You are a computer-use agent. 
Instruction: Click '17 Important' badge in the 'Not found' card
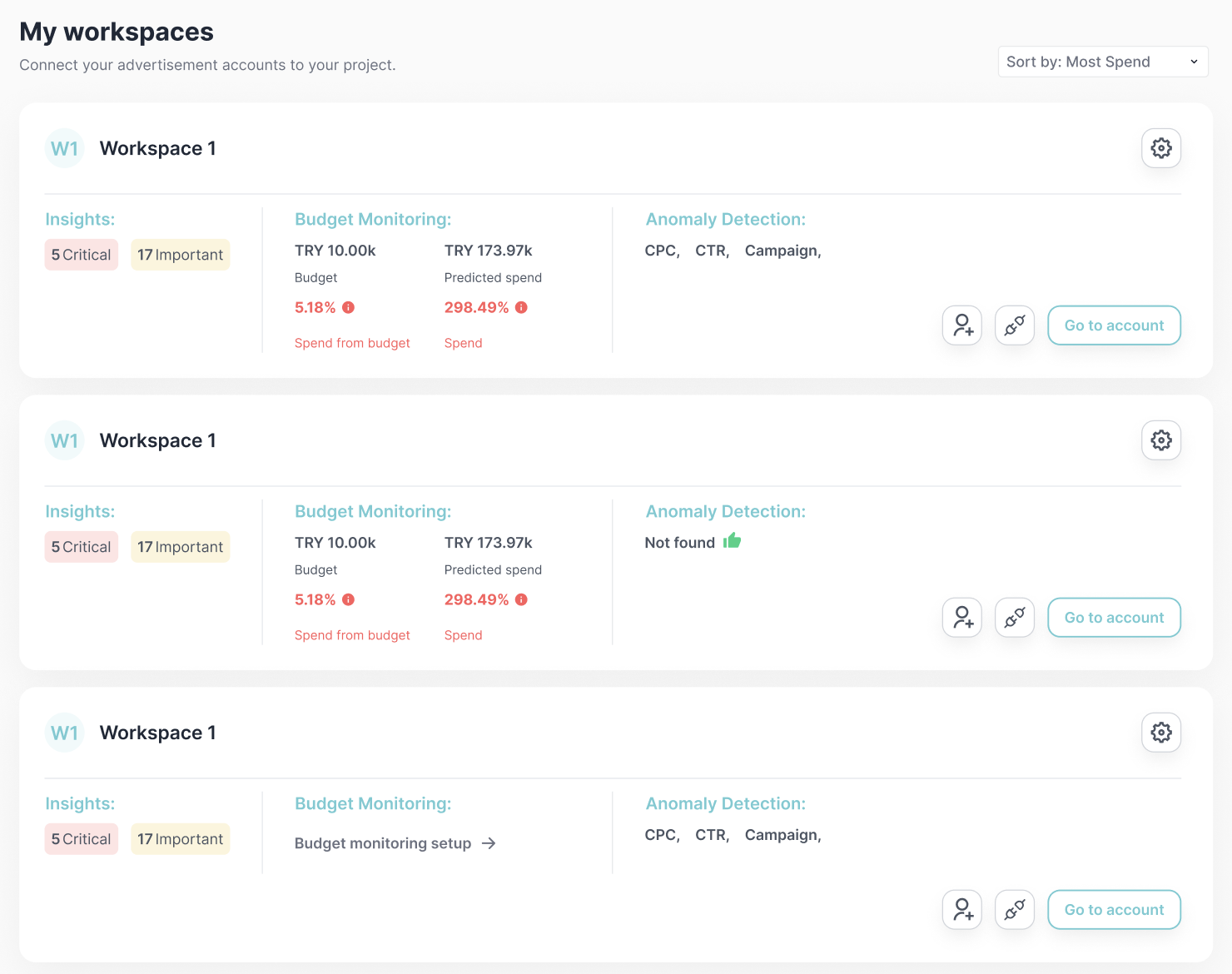click(x=181, y=547)
